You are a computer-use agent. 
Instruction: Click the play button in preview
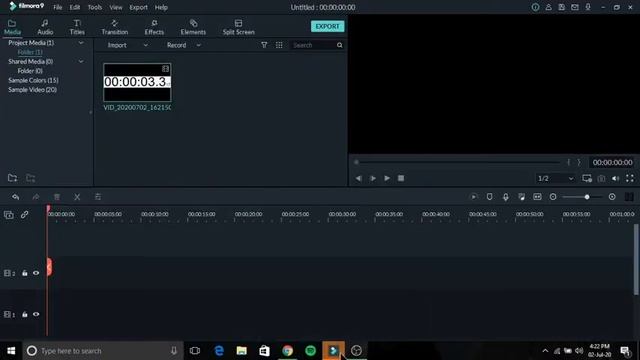[387, 178]
